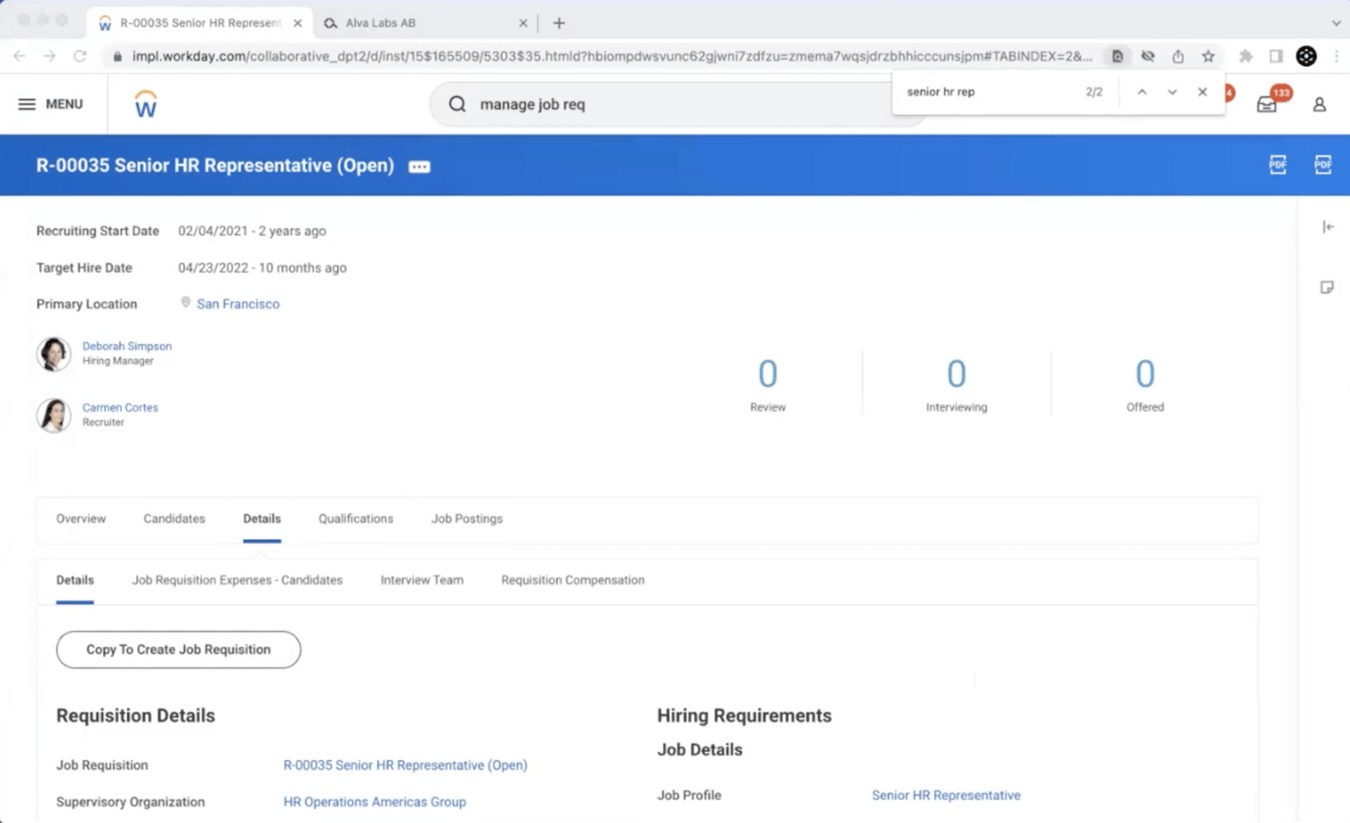Open the related actions ellipsis next to requisition title
This screenshot has height=823, width=1350.
tap(419, 166)
